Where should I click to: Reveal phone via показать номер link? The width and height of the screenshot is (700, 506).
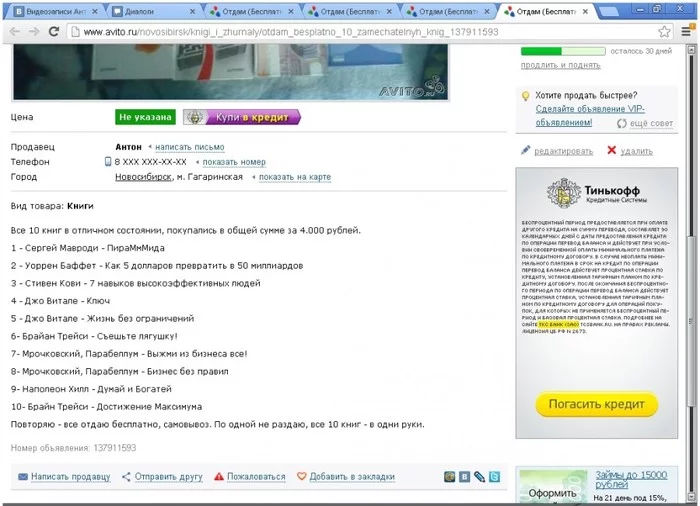click(x=234, y=162)
